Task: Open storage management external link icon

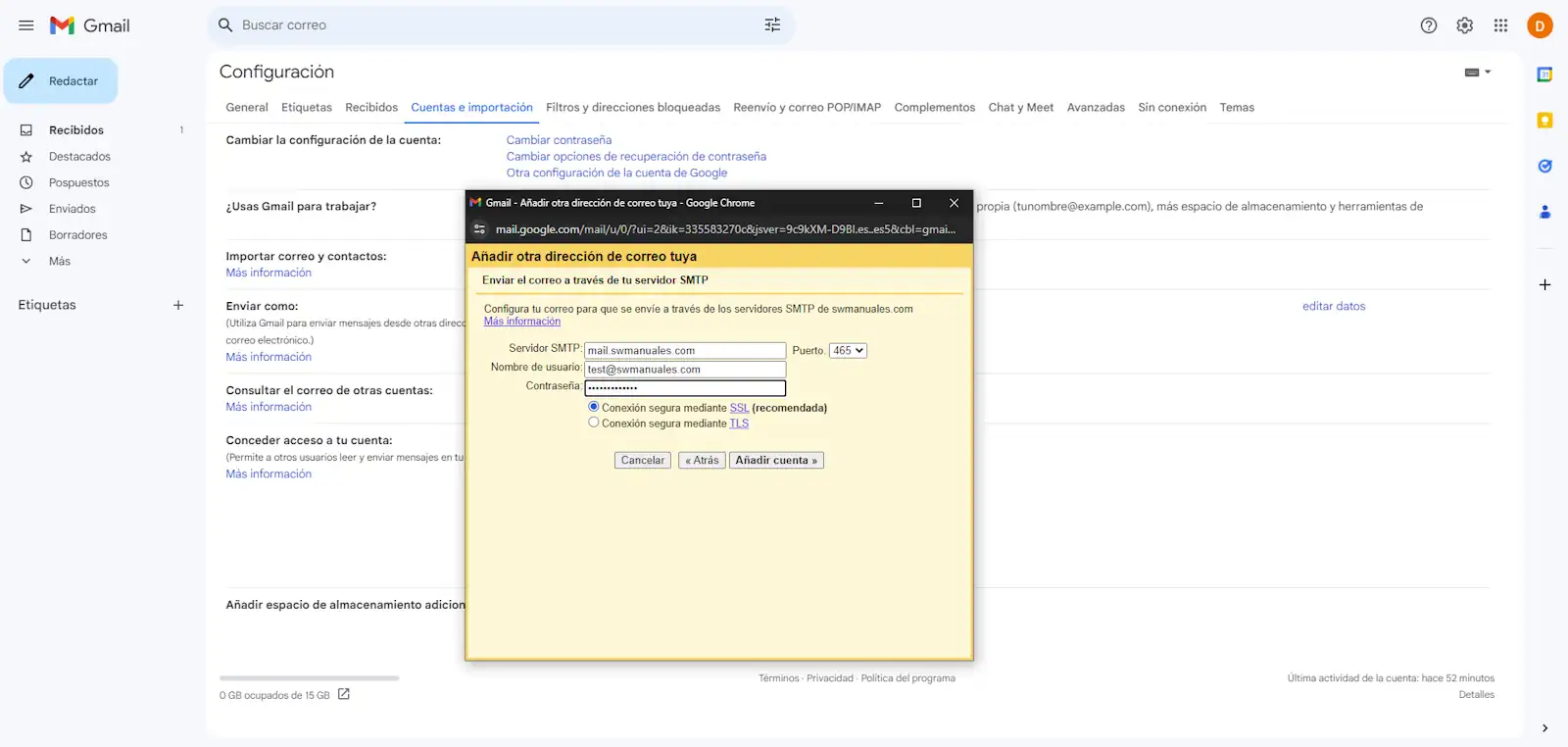Action: coord(344,694)
